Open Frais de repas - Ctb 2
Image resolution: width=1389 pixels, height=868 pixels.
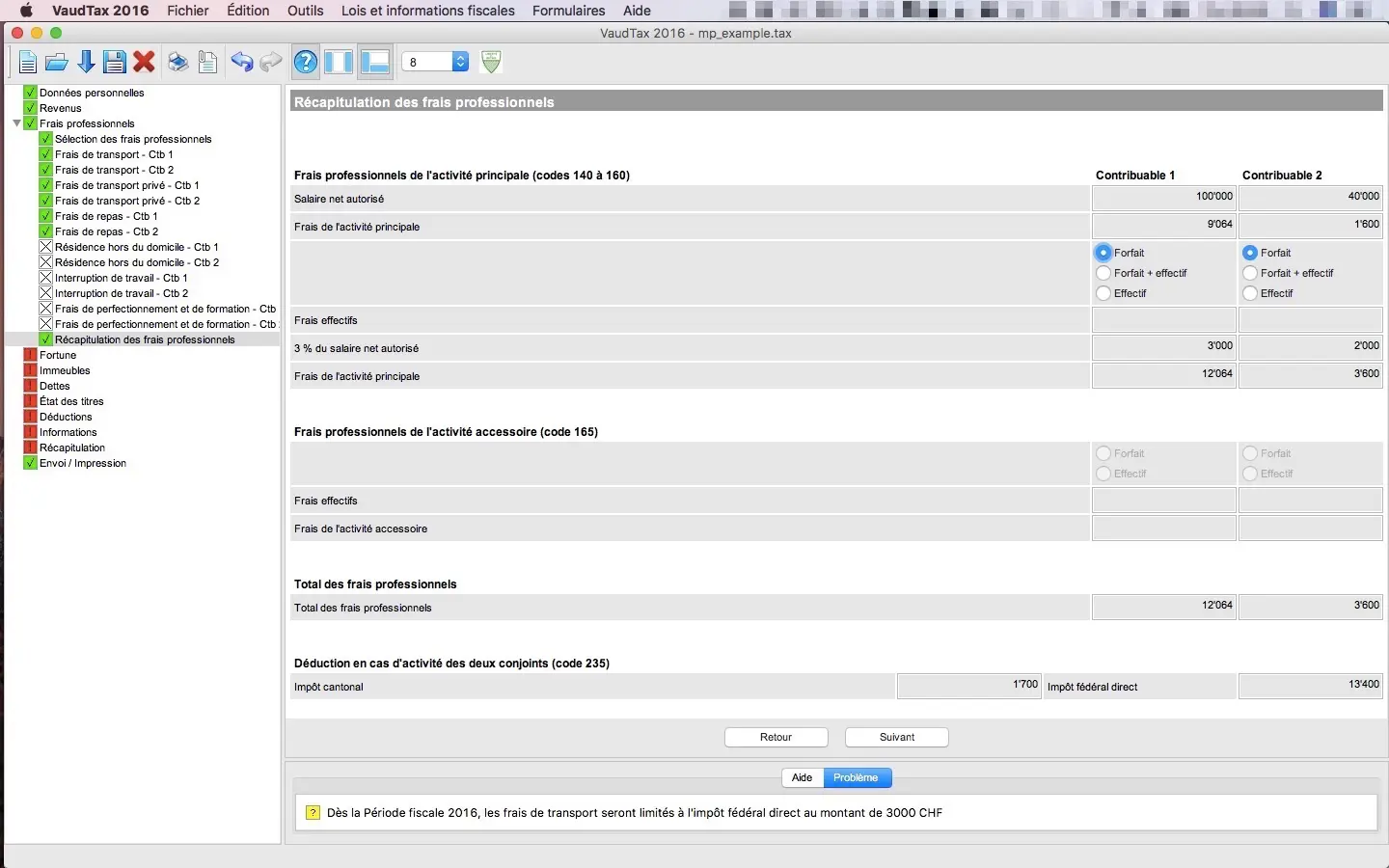point(106,231)
